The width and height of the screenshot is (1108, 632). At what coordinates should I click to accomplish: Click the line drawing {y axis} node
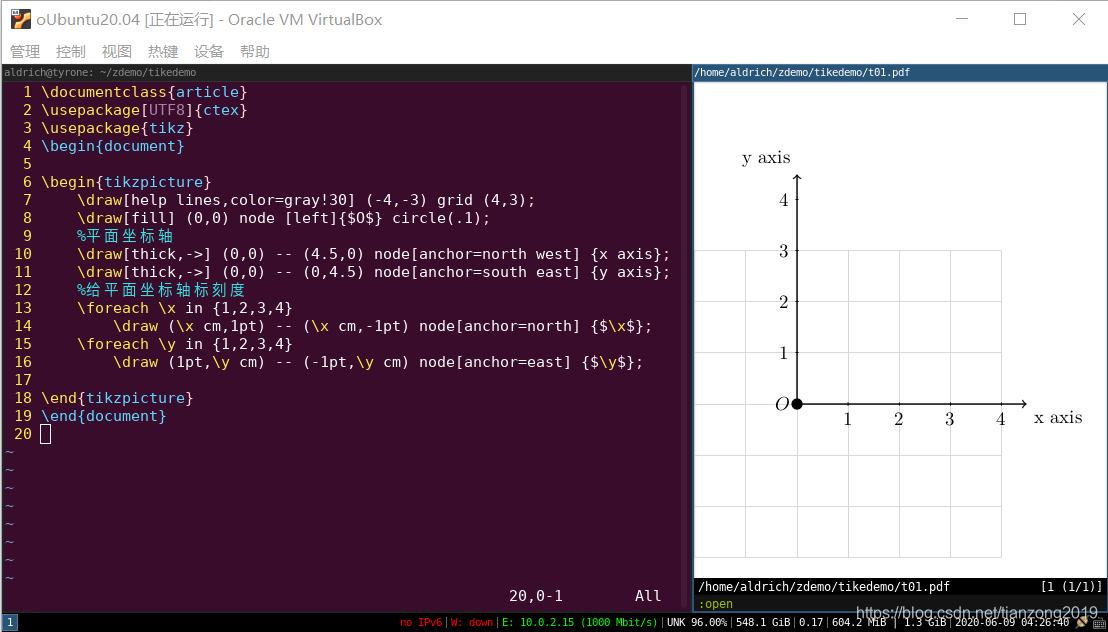point(374,272)
